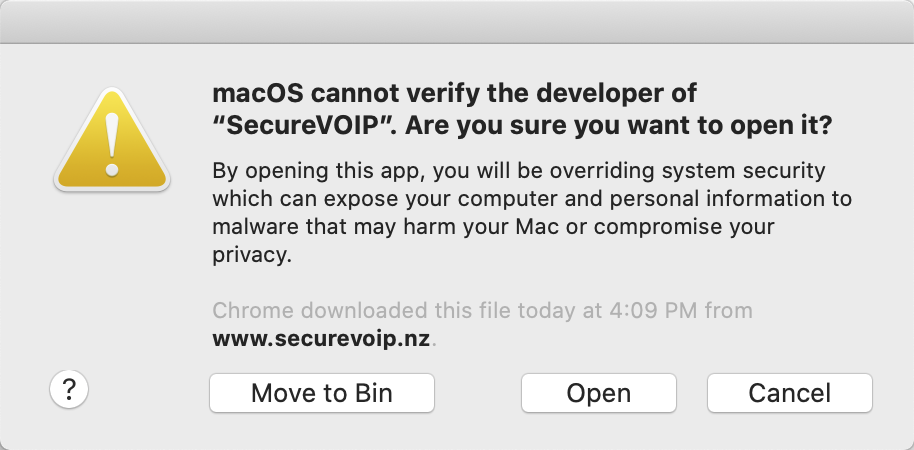This screenshot has width=914, height=450.
Task: Click the "4:09 PM" download timestamp
Action: (x=653, y=310)
